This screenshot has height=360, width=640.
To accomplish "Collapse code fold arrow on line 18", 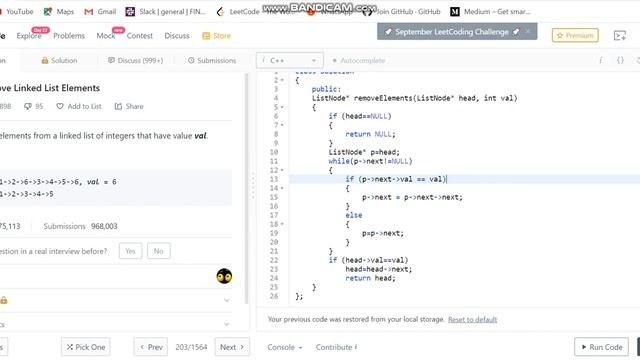I will (282, 224).
